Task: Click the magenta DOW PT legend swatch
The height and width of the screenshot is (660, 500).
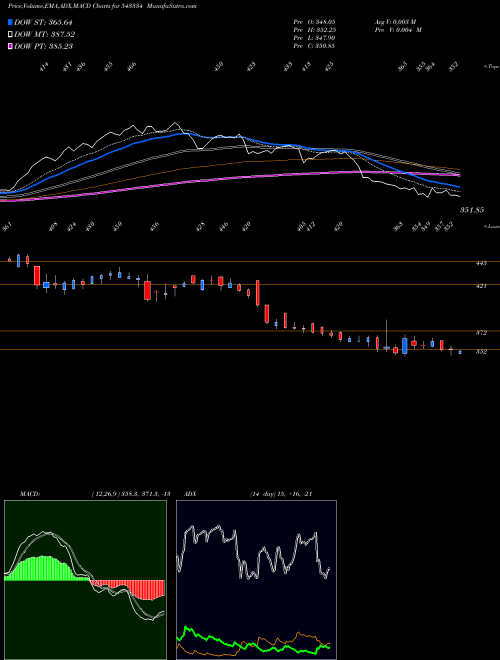Action: pos(10,46)
